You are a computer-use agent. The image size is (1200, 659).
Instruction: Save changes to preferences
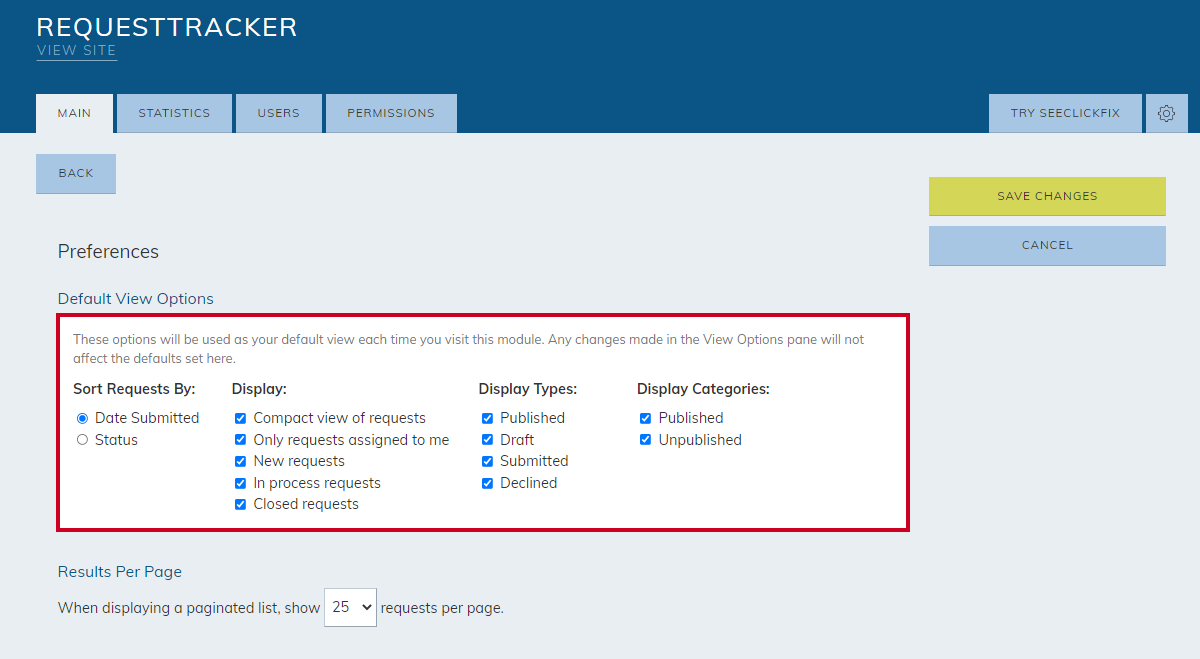(x=1047, y=196)
